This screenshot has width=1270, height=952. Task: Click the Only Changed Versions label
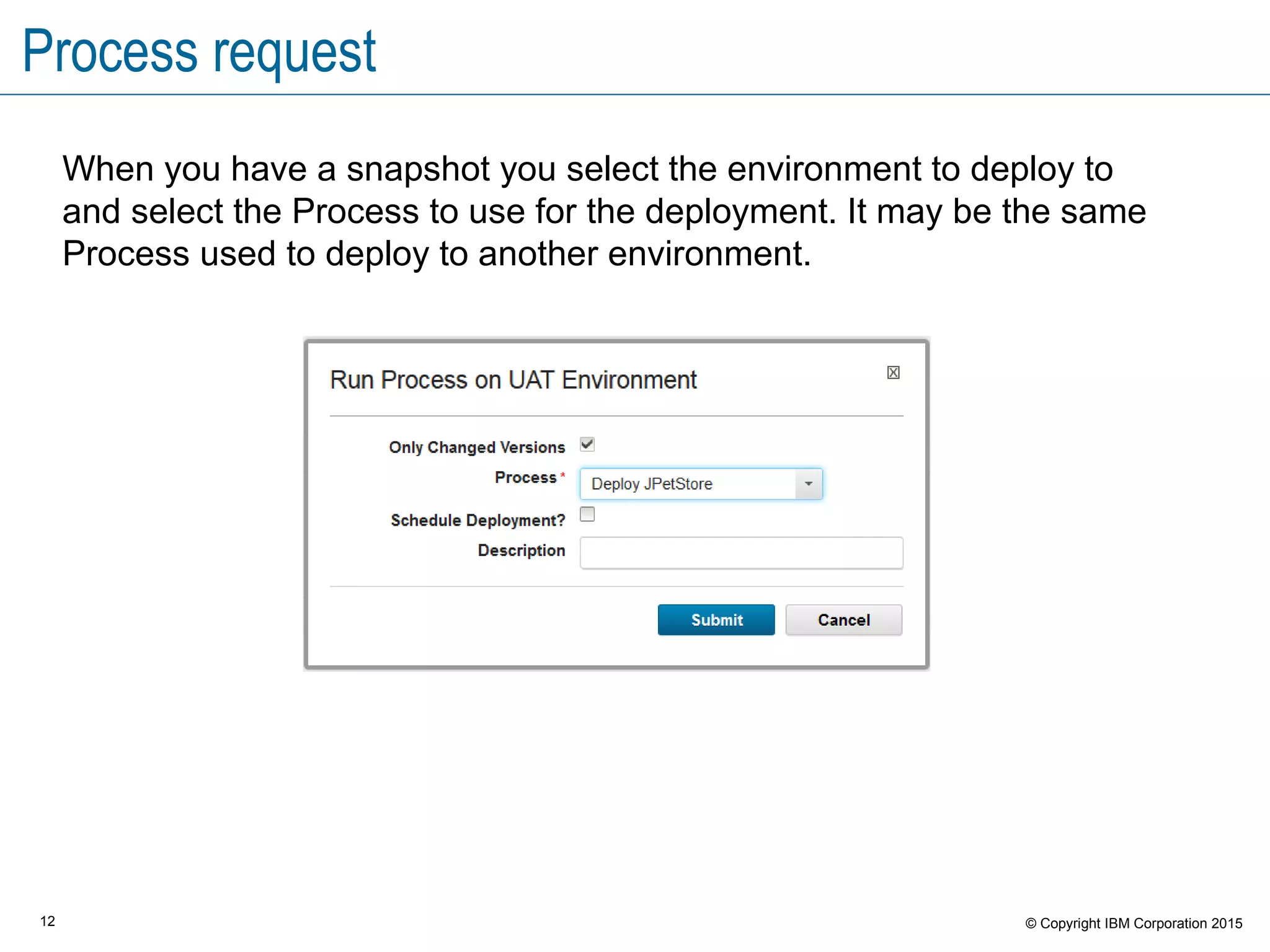click(477, 447)
